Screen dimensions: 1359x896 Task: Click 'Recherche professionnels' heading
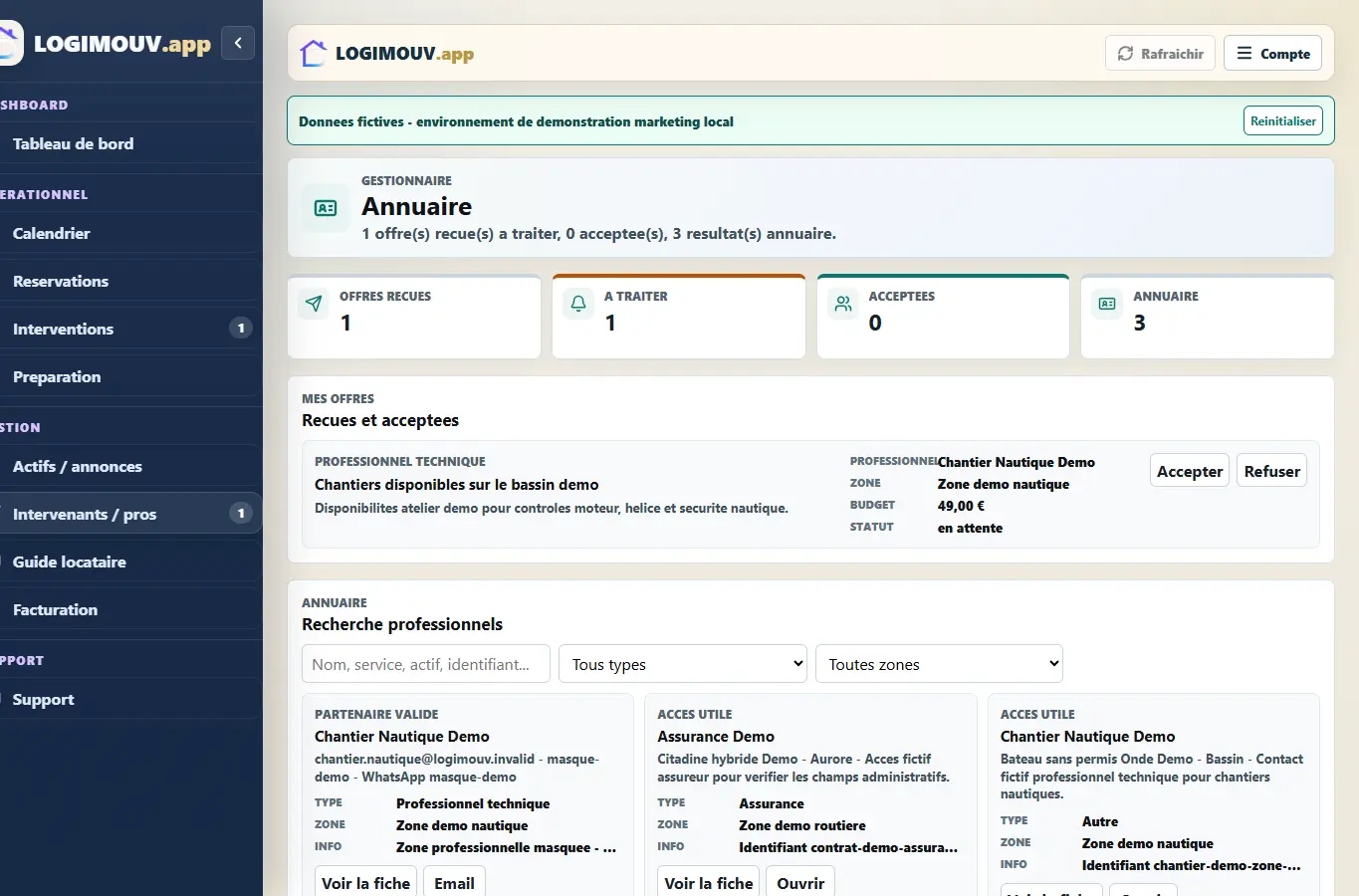click(x=402, y=624)
